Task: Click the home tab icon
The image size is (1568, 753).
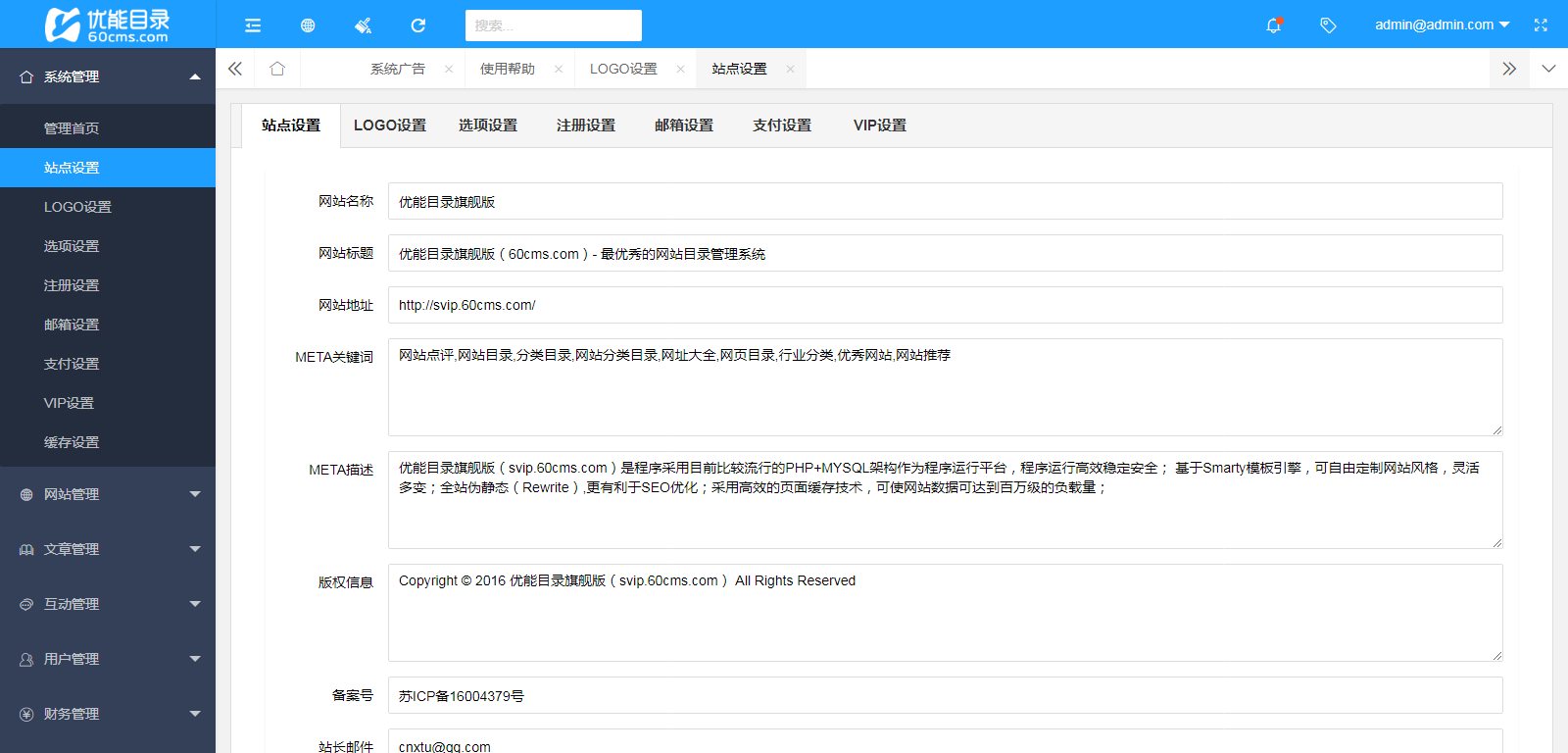Action: [x=277, y=69]
